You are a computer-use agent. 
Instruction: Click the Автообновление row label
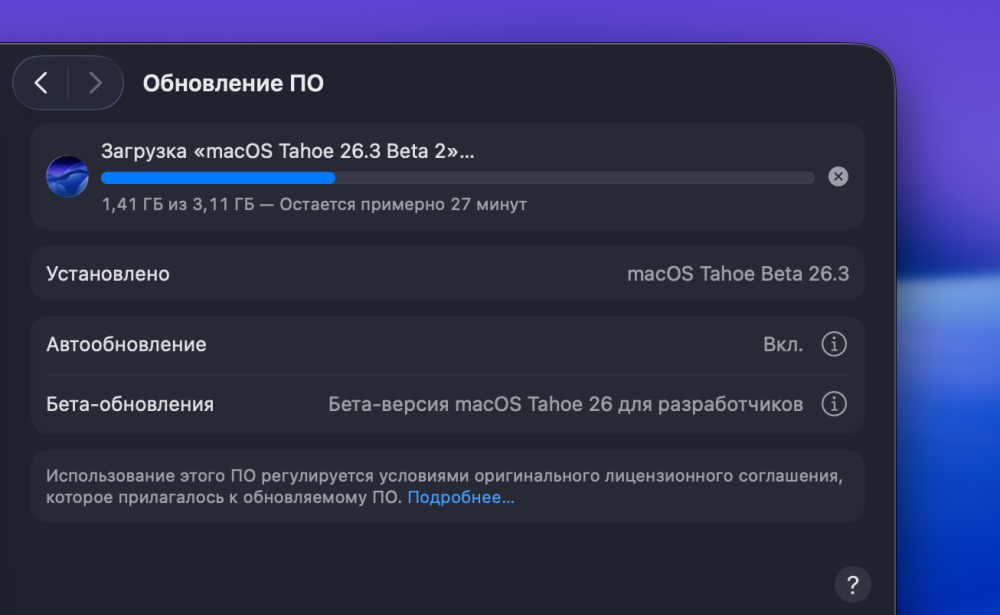(126, 345)
